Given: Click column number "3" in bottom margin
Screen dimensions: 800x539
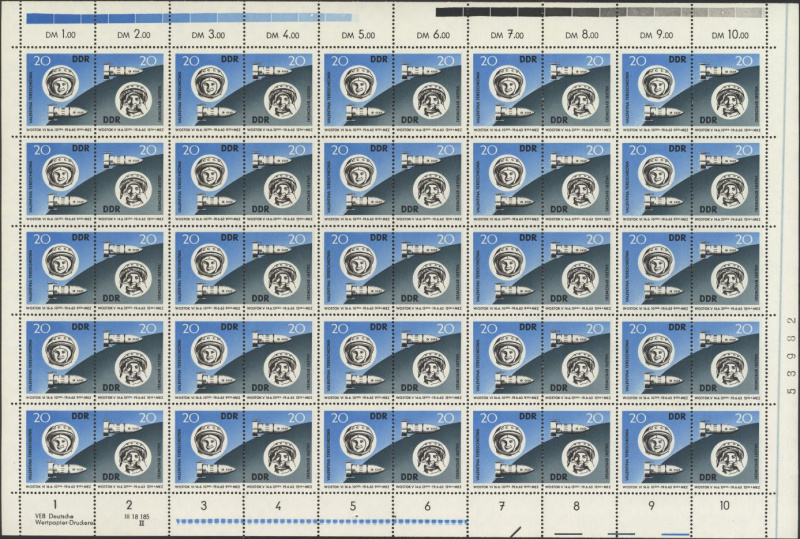Looking at the screenshot, I should point(204,506).
